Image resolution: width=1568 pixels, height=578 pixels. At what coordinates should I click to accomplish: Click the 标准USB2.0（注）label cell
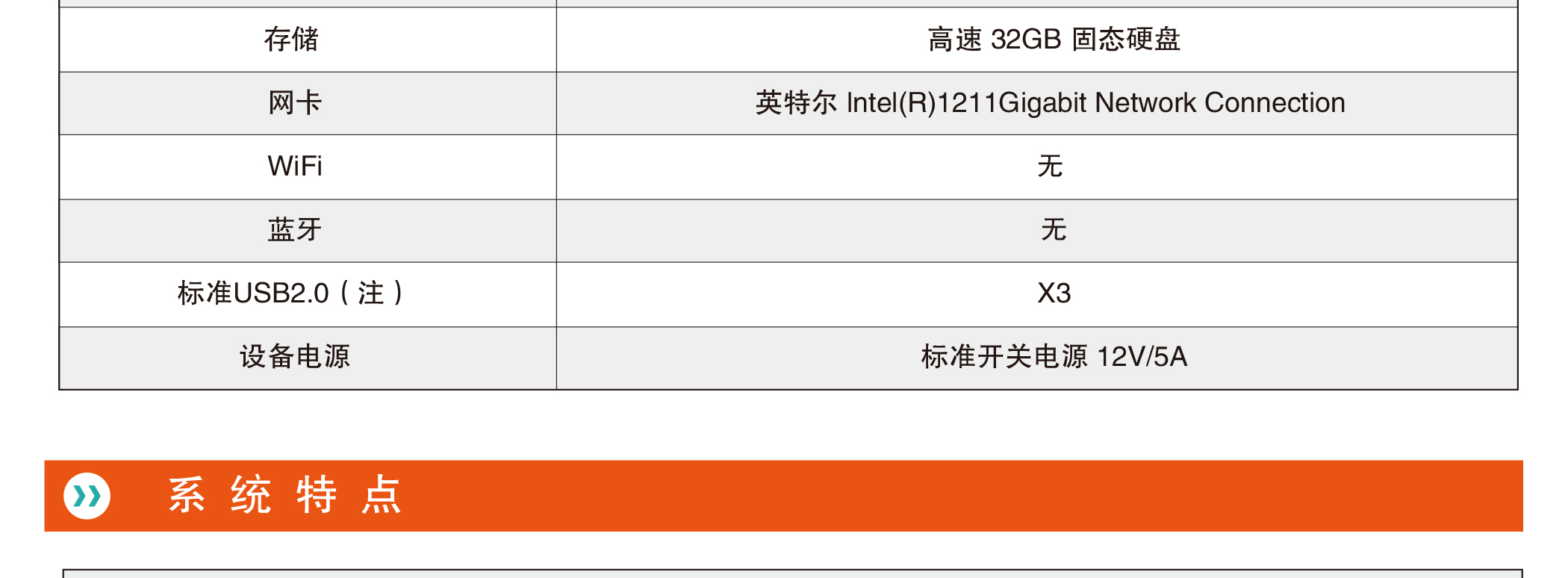(x=291, y=293)
